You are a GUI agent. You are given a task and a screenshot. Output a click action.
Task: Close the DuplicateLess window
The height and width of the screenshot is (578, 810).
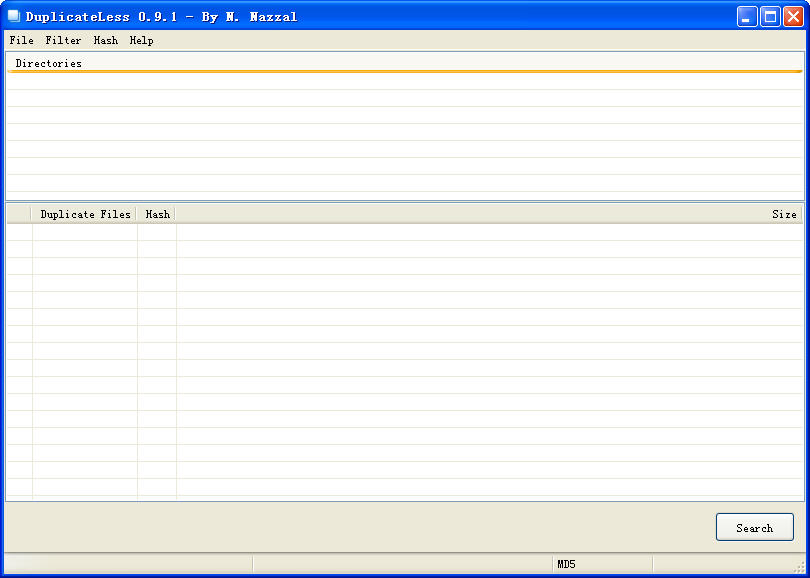(793, 17)
